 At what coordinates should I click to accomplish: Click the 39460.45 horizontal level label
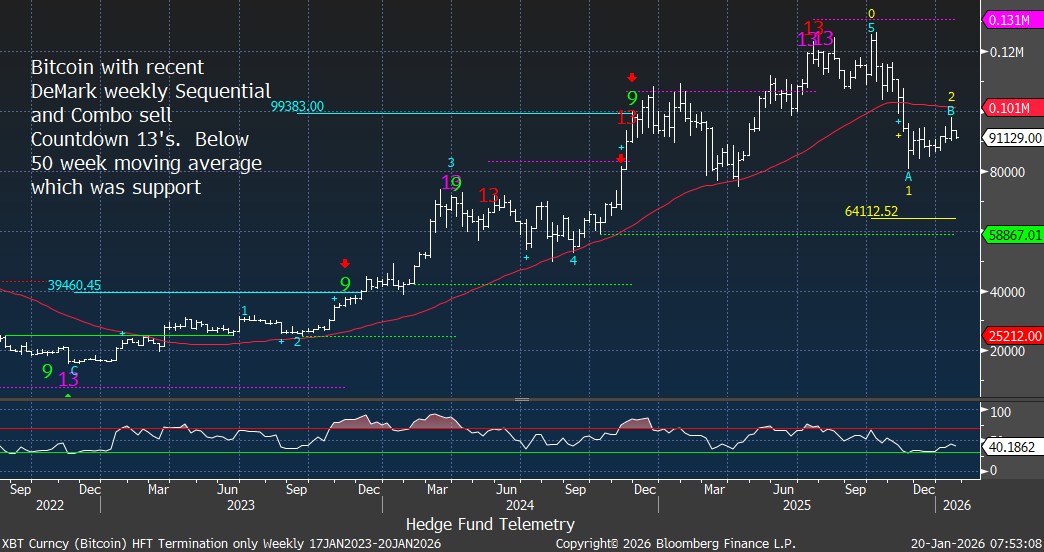74,285
